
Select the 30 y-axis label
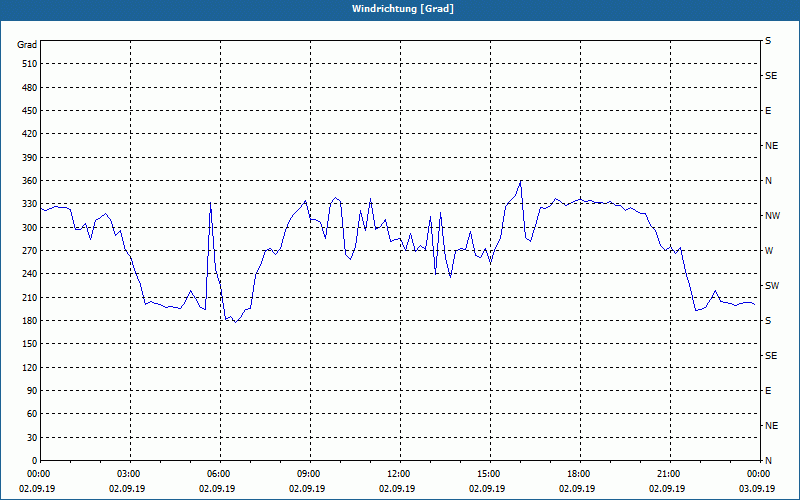pos(32,437)
